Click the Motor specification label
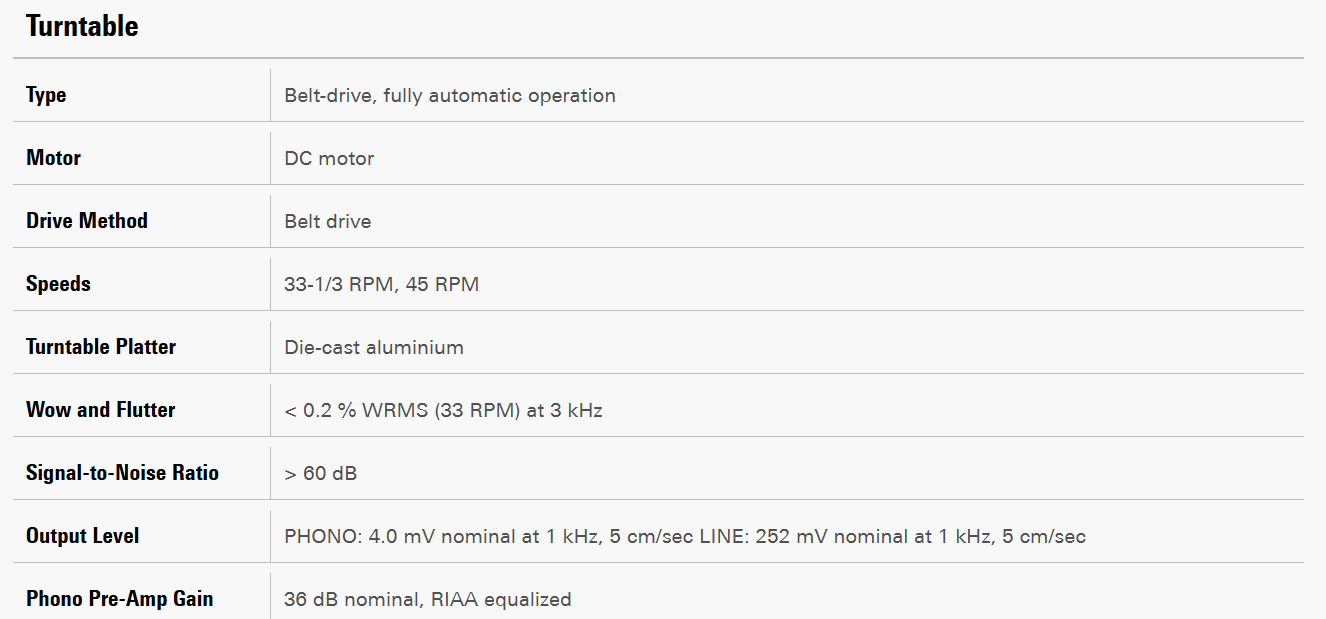The height and width of the screenshot is (619, 1326). coord(53,158)
